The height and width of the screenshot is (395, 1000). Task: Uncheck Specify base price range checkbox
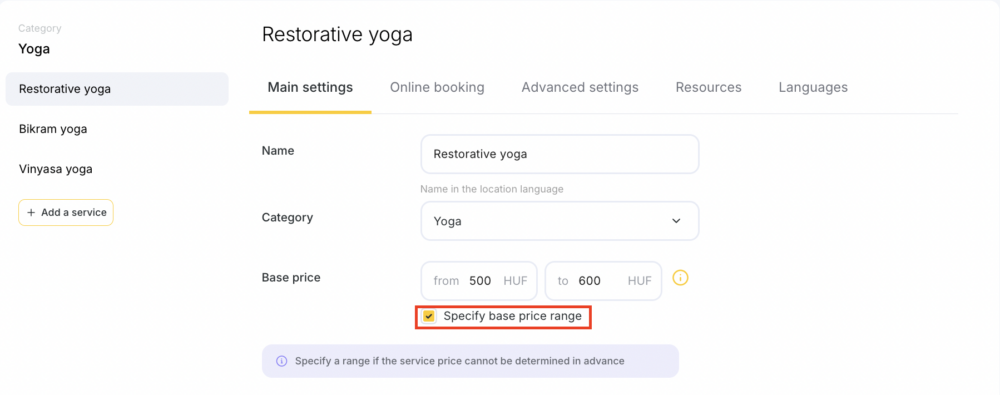coord(429,316)
